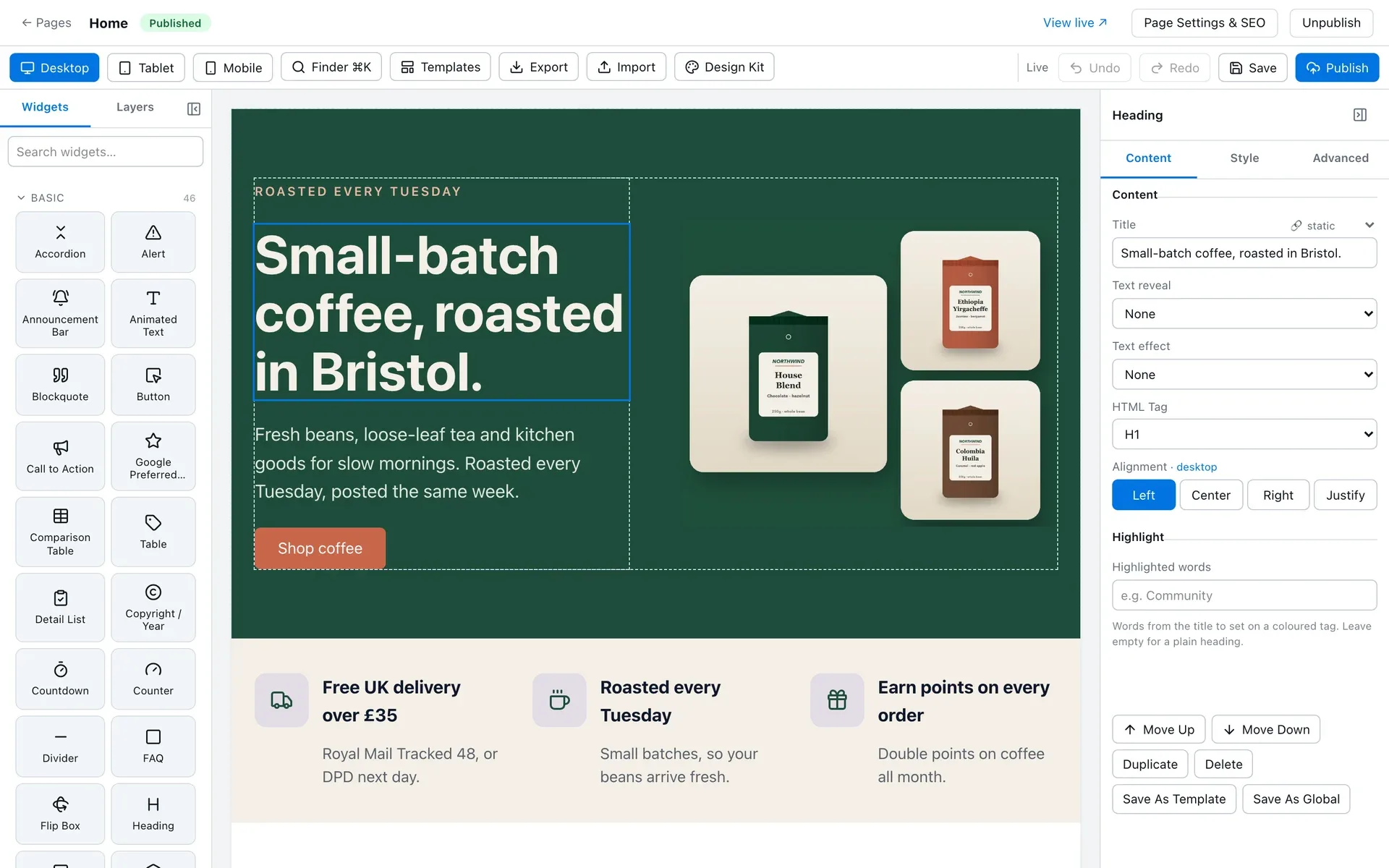Collapse the BASIC widgets section
The height and width of the screenshot is (868, 1389).
21,197
